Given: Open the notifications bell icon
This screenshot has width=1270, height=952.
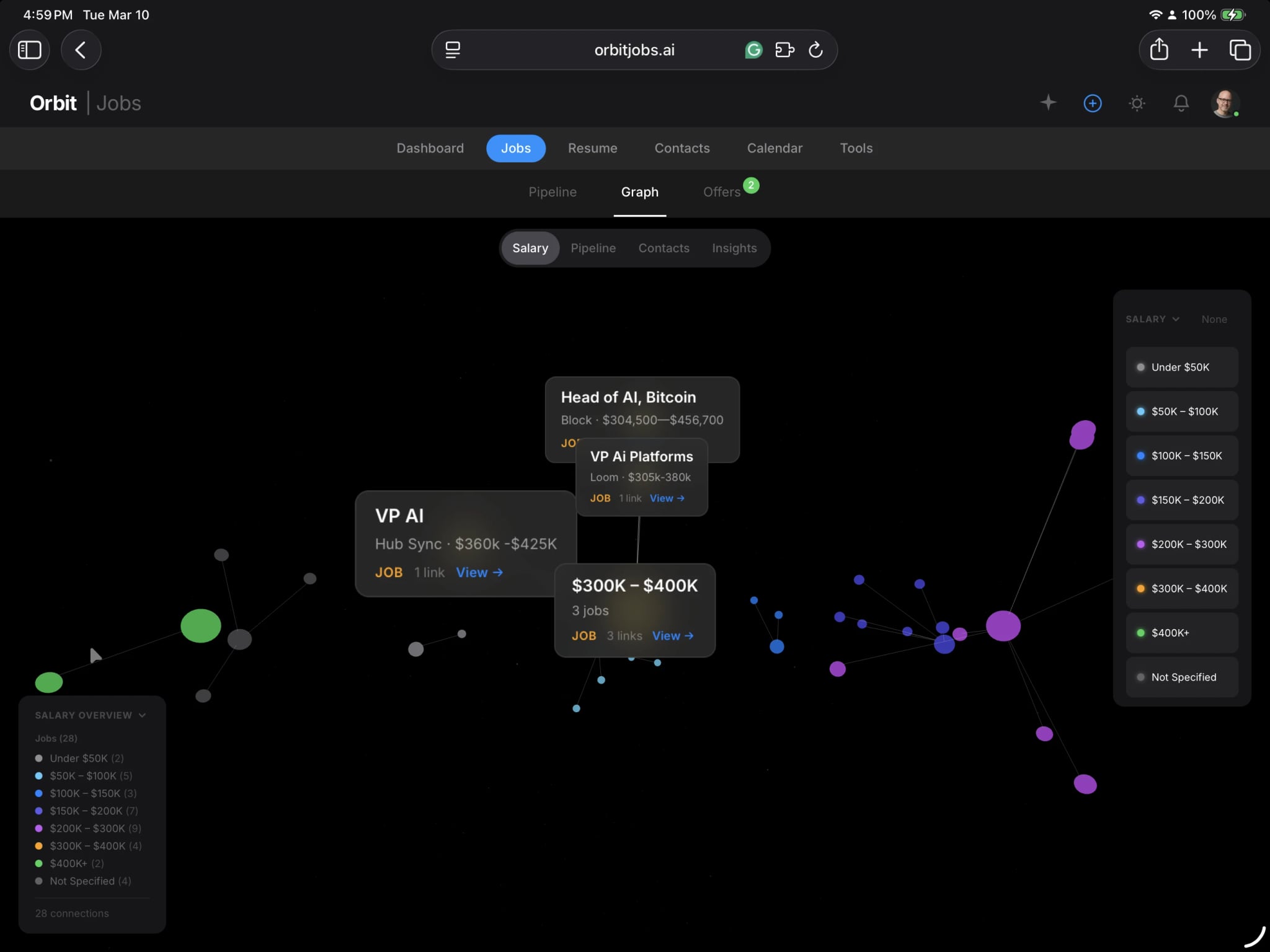Looking at the screenshot, I should [1181, 103].
